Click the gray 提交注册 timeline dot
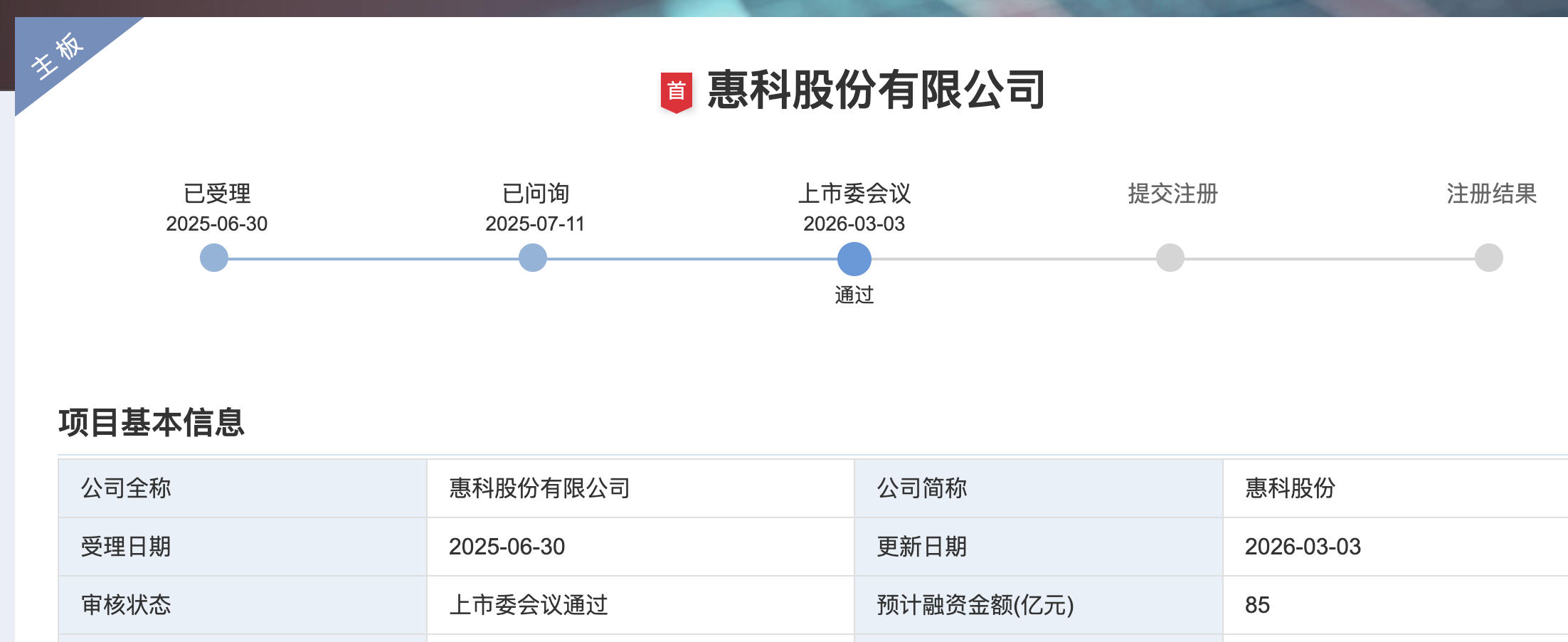The image size is (1568, 642). (x=1170, y=258)
